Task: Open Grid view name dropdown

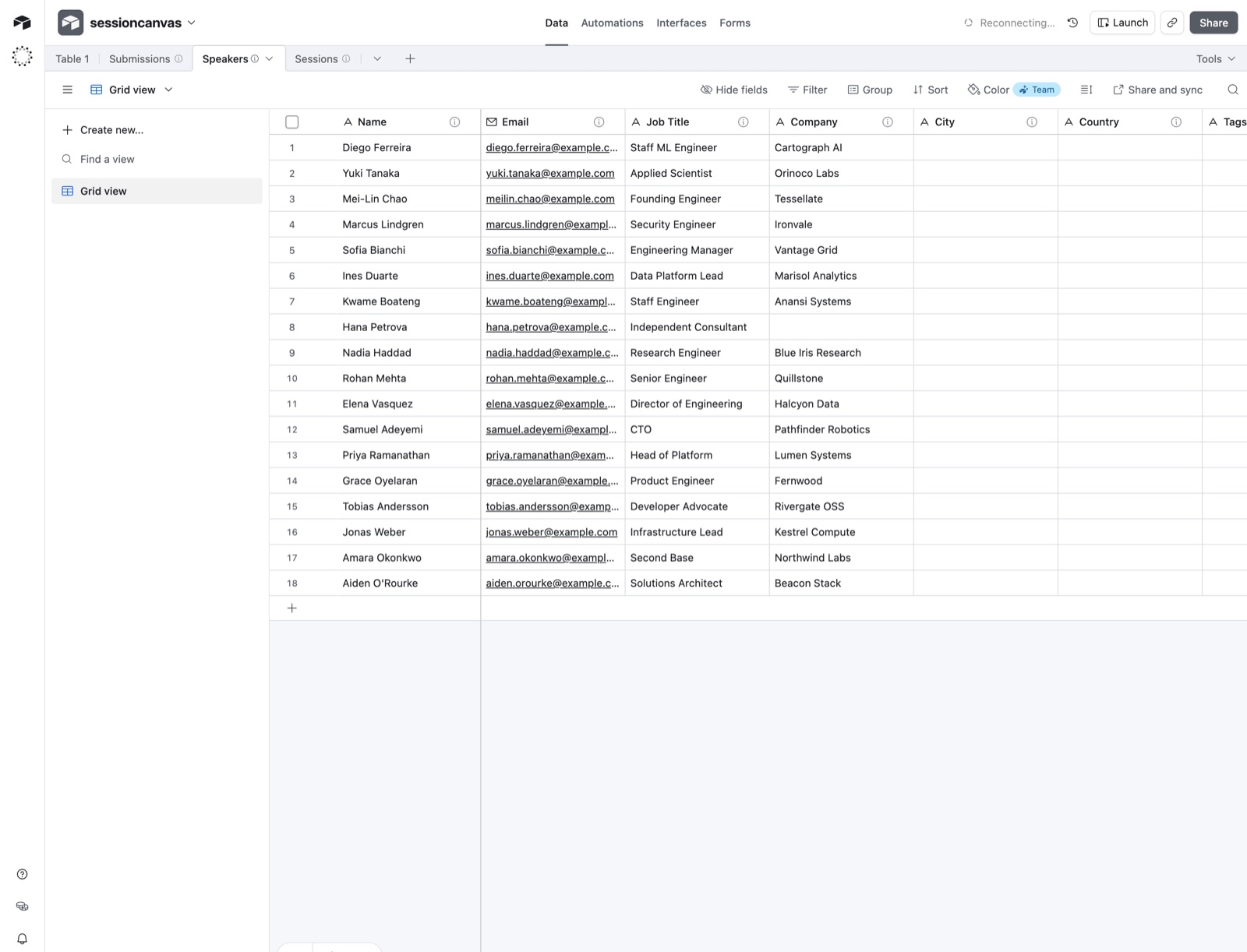Action: [132, 90]
